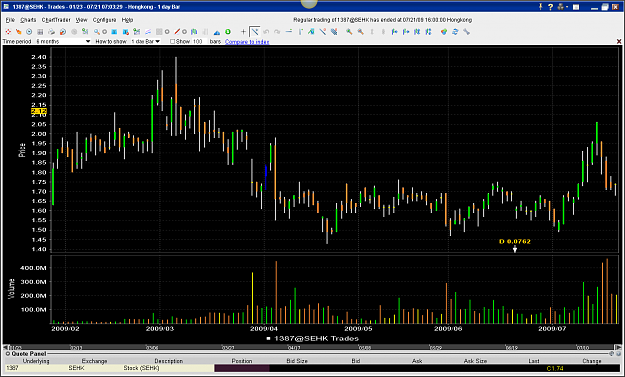Click the orange hand toolbar icon
This screenshot has width=625, height=377.
pyautogui.click(x=18, y=31)
